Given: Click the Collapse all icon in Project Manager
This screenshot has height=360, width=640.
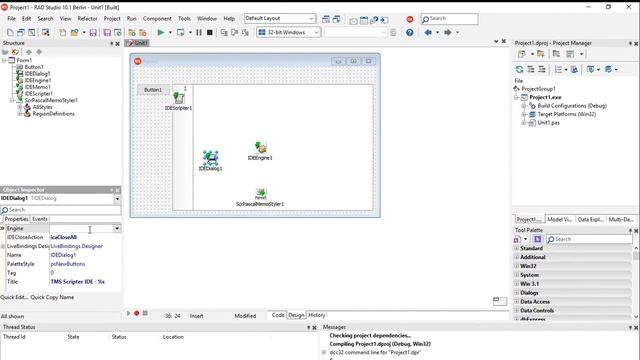Looking at the screenshot, I should click(x=542, y=69).
